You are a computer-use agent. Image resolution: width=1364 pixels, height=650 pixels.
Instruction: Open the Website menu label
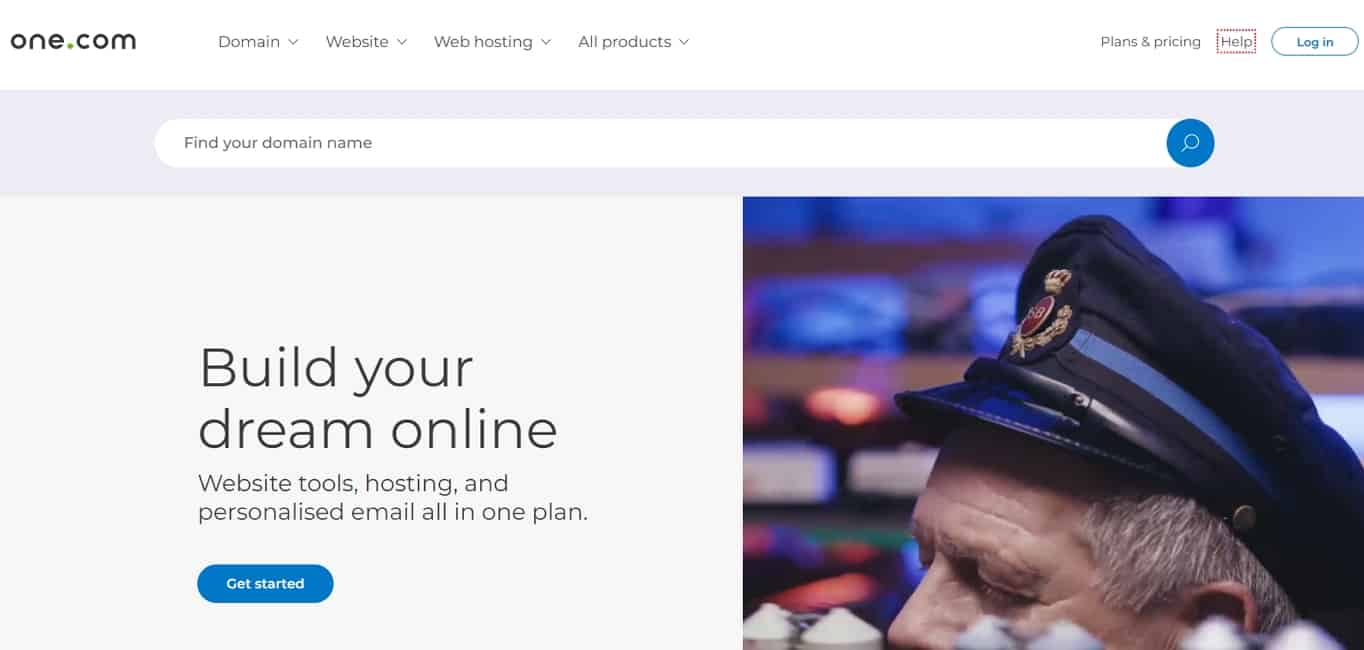pos(357,42)
